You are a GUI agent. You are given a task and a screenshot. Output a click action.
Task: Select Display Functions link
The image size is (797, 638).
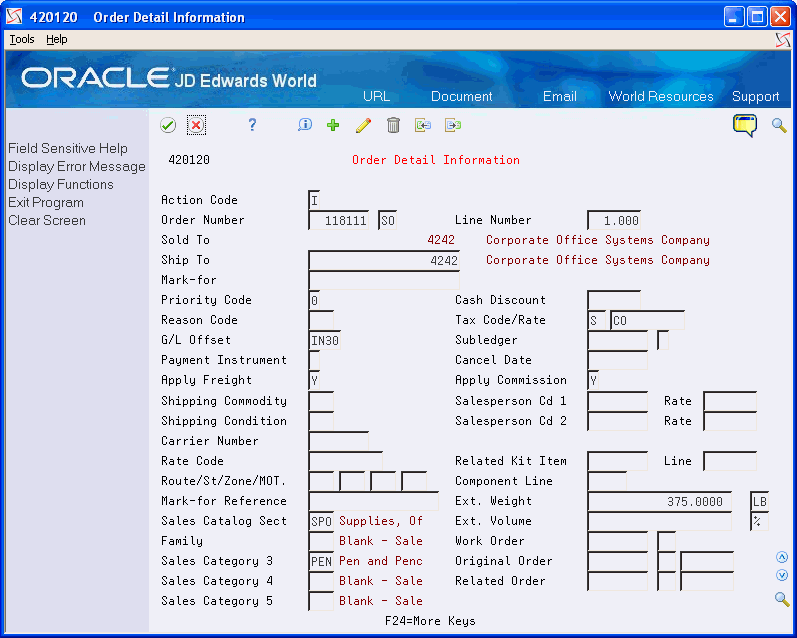point(60,185)
